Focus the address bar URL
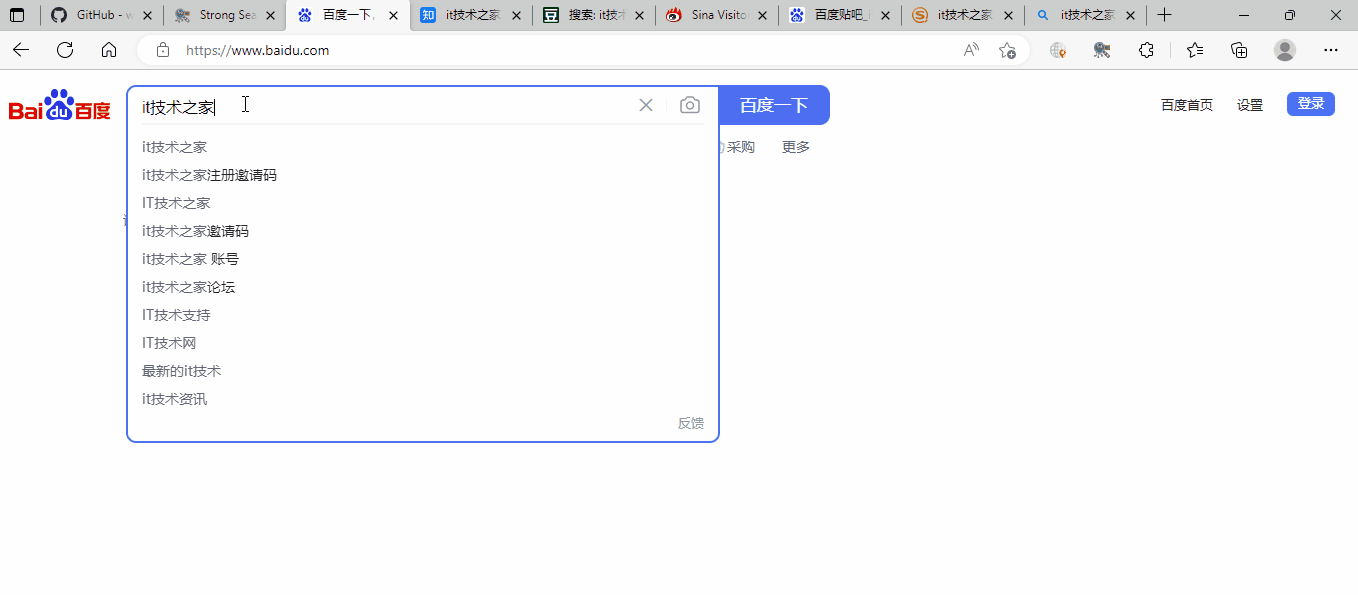This screenshot has height=595, width=1358. (257, 50)
